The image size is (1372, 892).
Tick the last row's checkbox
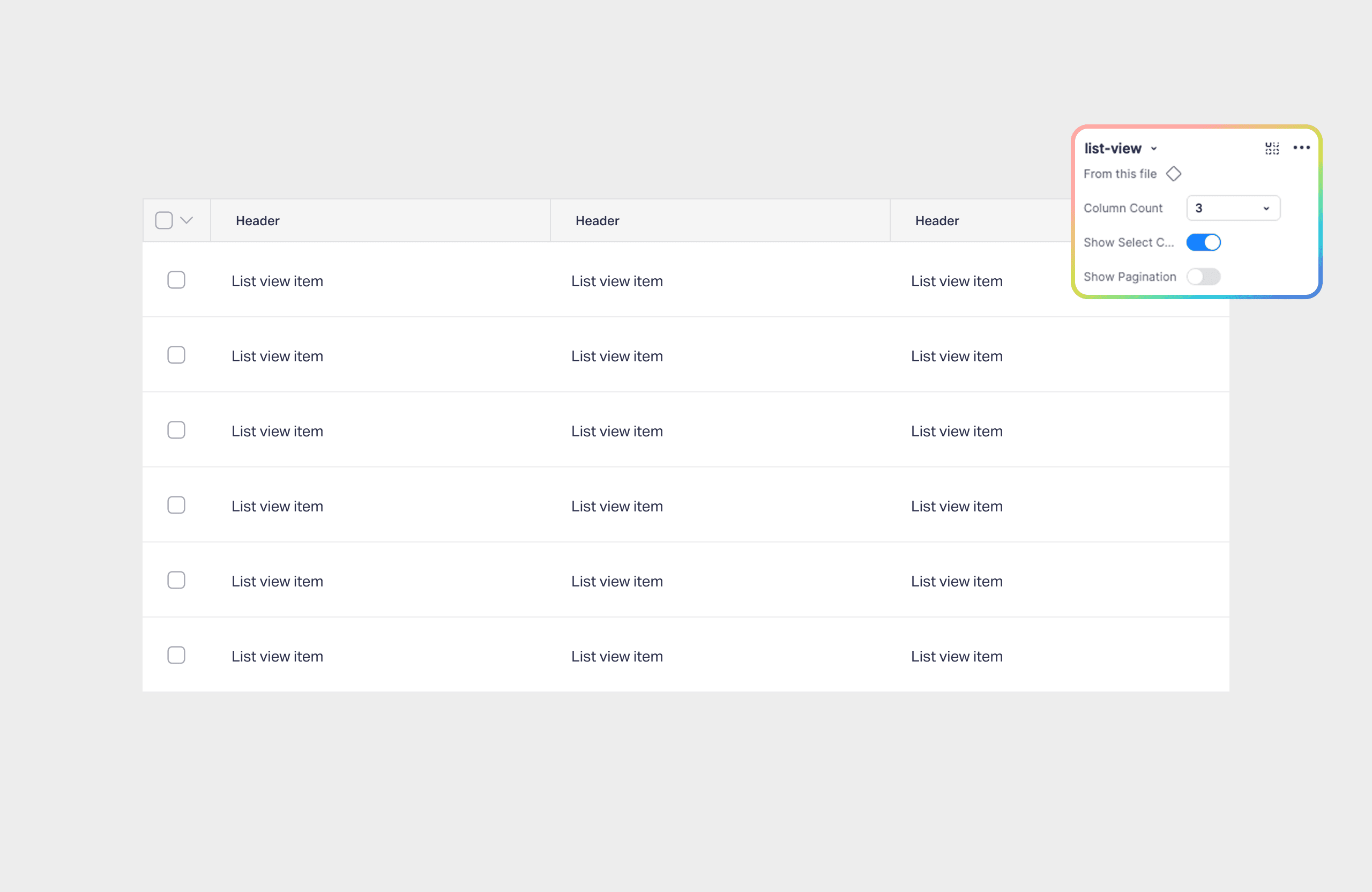coord(176,655)
